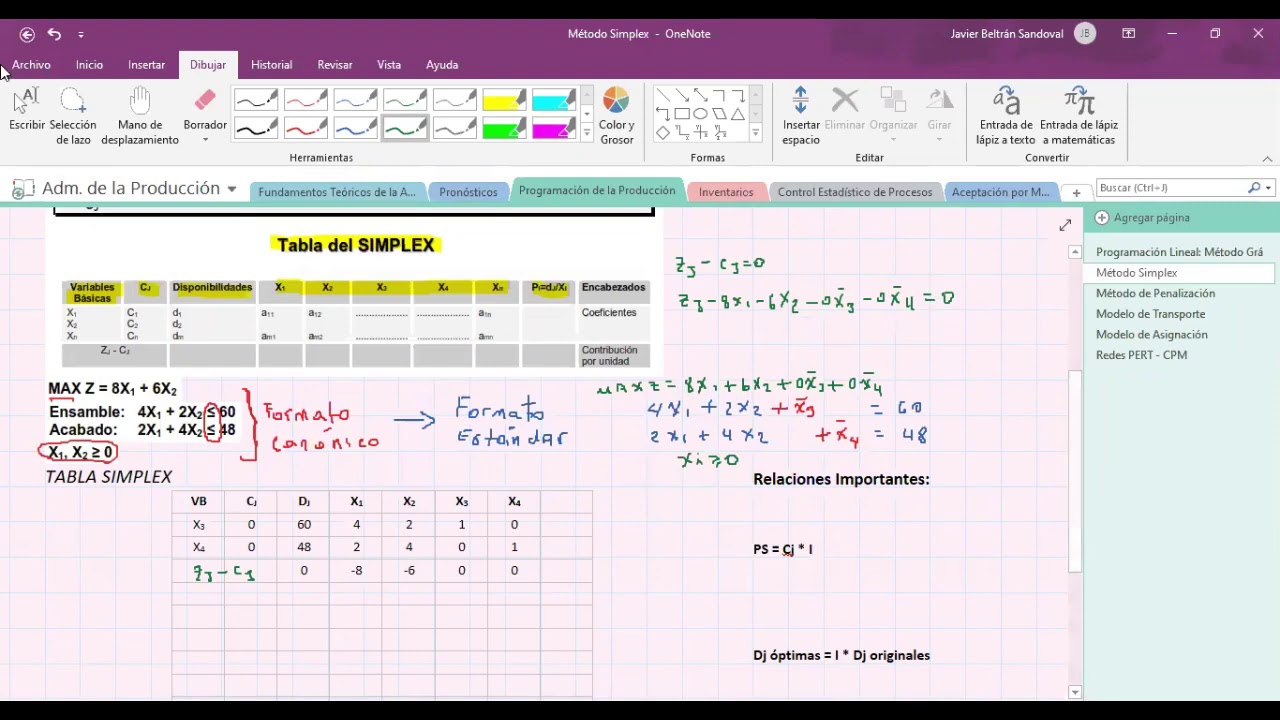The width and height of the screenshot is (1280, 720).
Task: Select the yellow highlighter
Action: point(504,100)
